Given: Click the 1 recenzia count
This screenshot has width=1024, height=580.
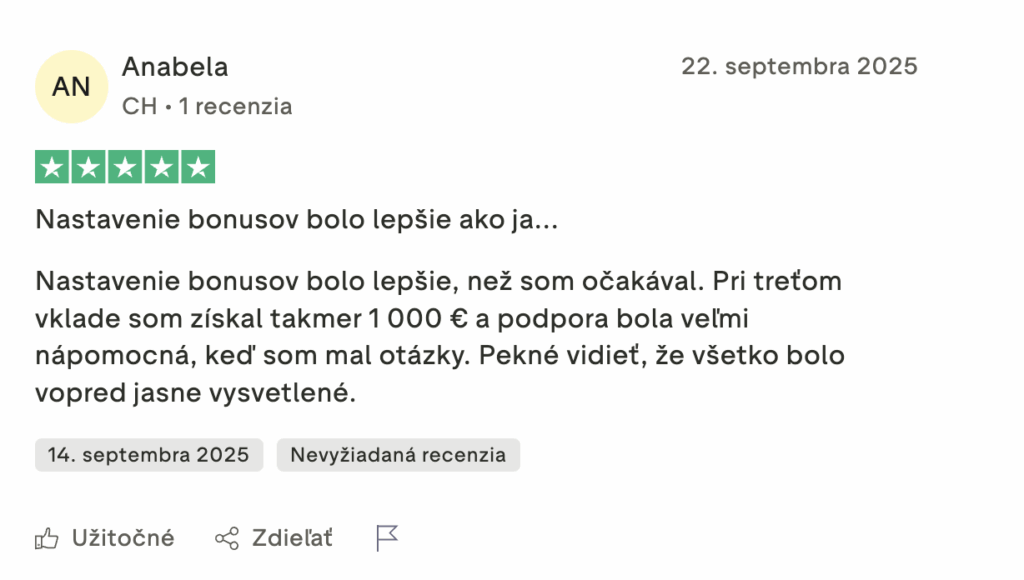Looking at the screenshot, I should coord(236,106).
